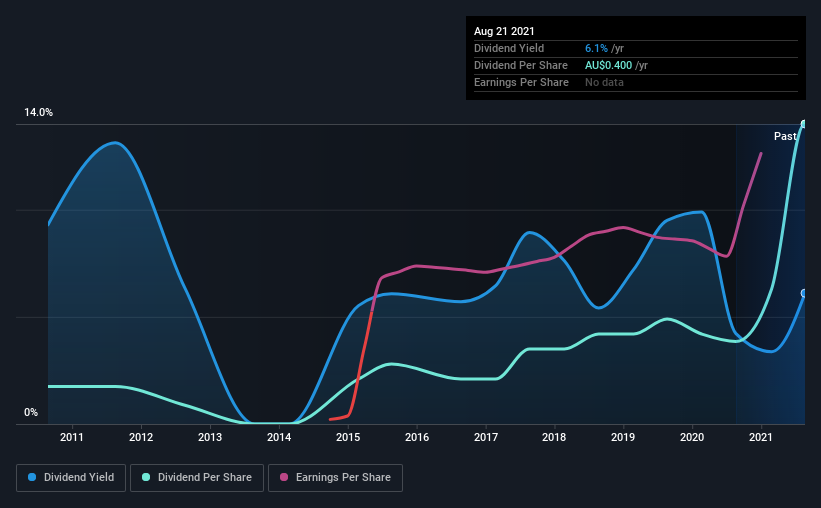Click the Earnings Per Share label in tooltip
The image size is (821, 508).
(x=522, y=82)
